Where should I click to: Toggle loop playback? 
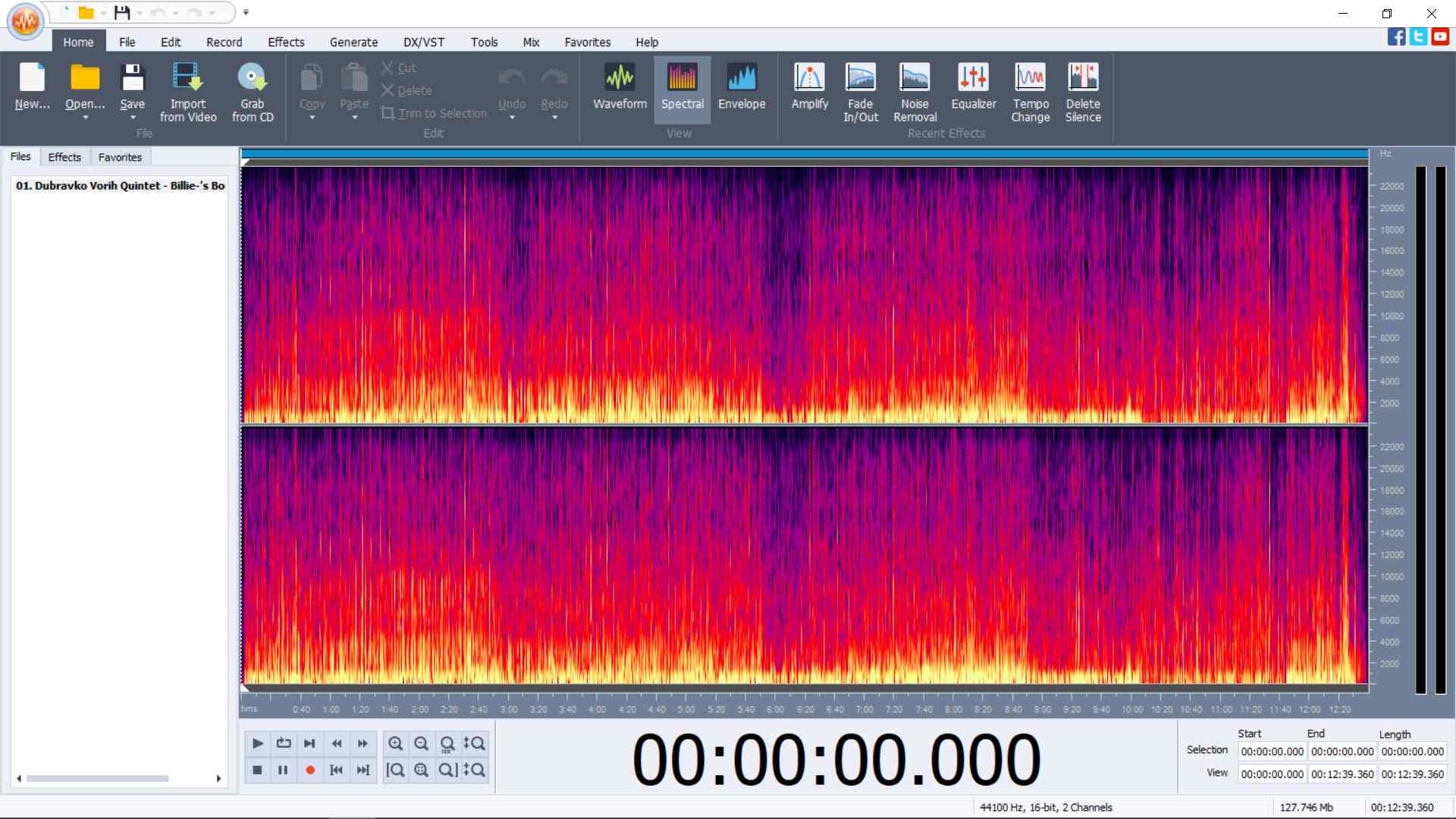click(x=284, y=743)
